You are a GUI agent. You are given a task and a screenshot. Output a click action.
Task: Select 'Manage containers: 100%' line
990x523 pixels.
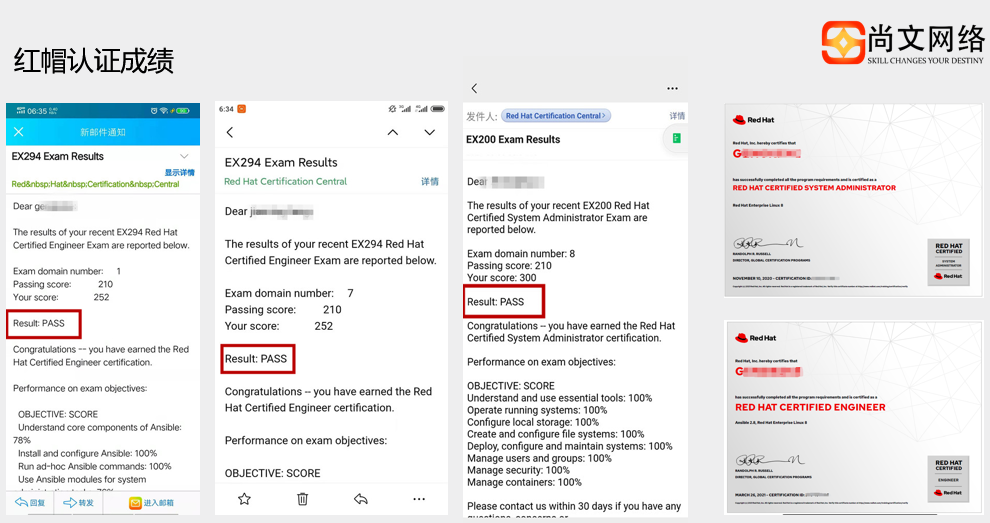pos(525,482)
